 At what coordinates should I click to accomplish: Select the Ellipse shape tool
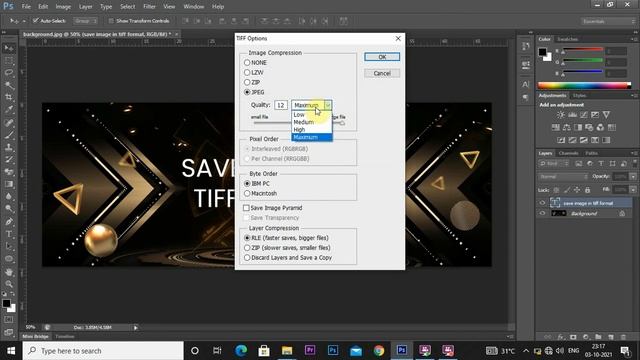pyautogui.click(x=9, y=259)
